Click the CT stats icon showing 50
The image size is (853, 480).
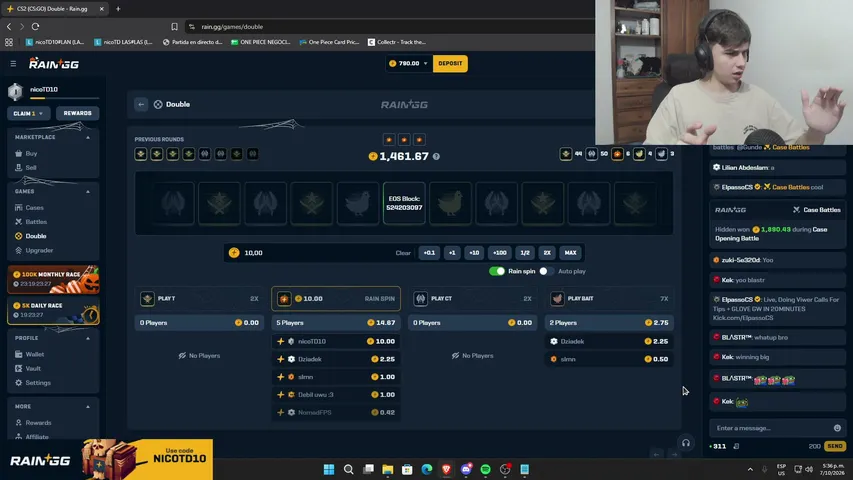(591, 154)
